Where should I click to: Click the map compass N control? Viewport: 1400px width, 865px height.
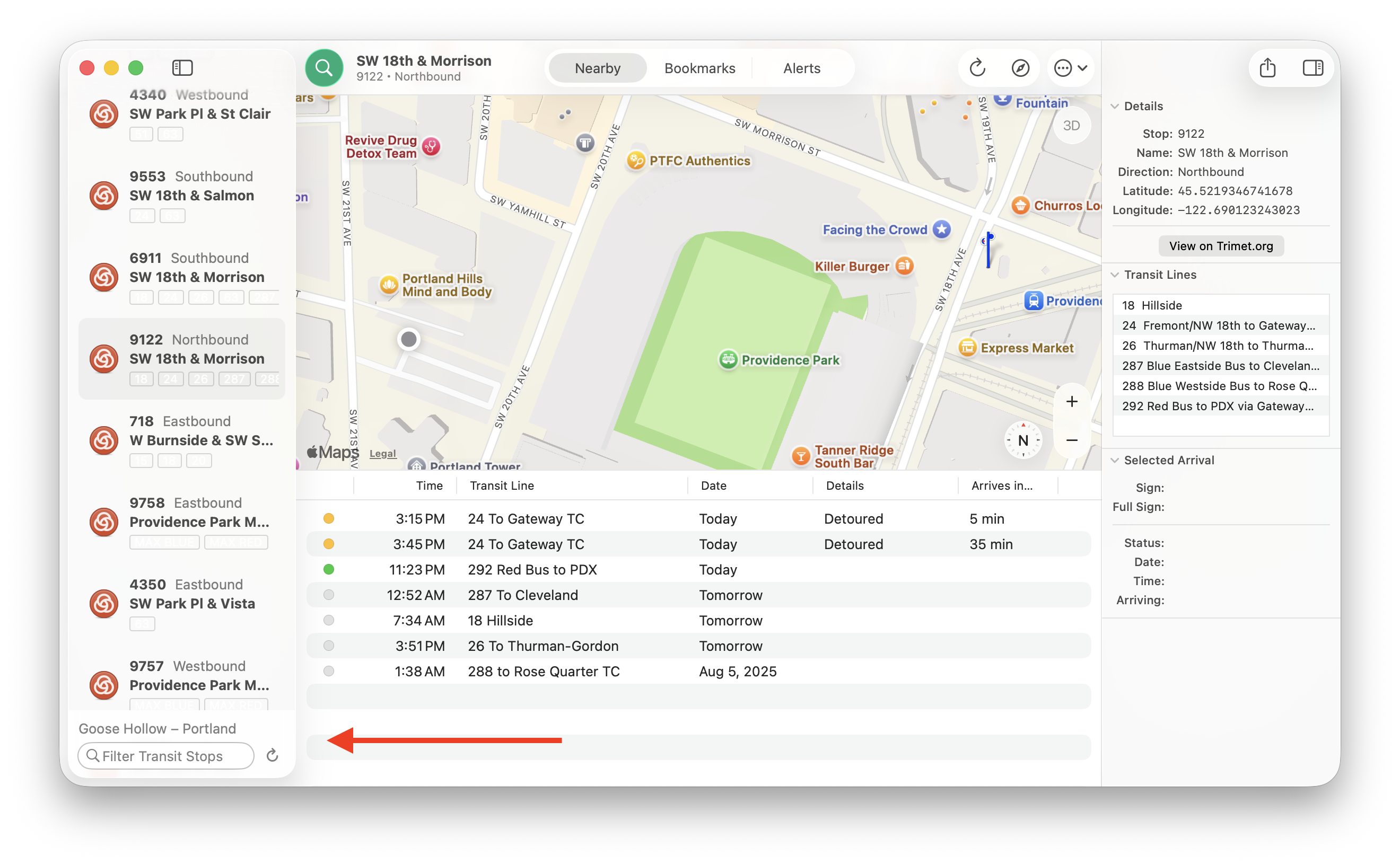tap(1023, 440)
